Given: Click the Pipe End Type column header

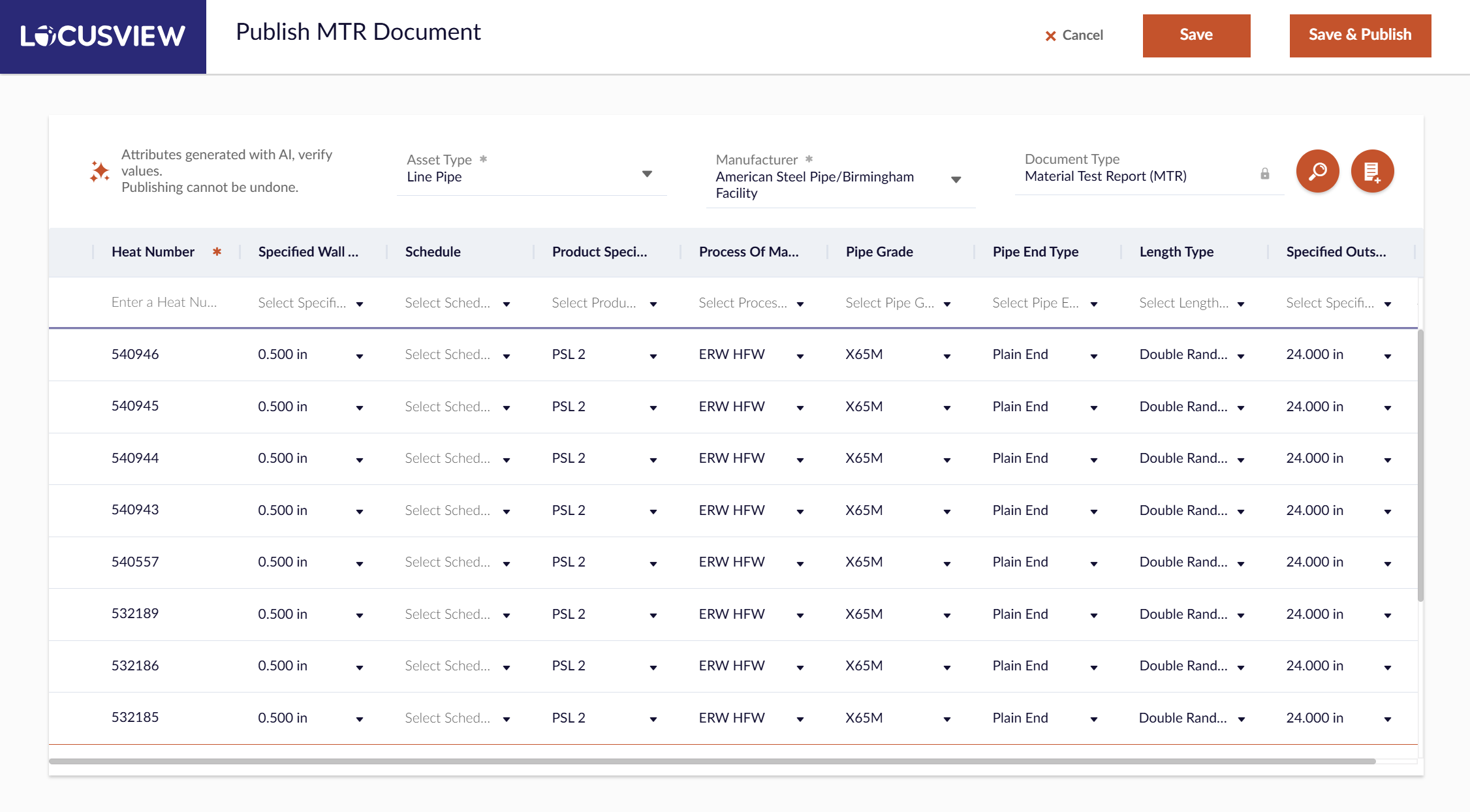Looking at the screenshot, I should (1035, 252).
